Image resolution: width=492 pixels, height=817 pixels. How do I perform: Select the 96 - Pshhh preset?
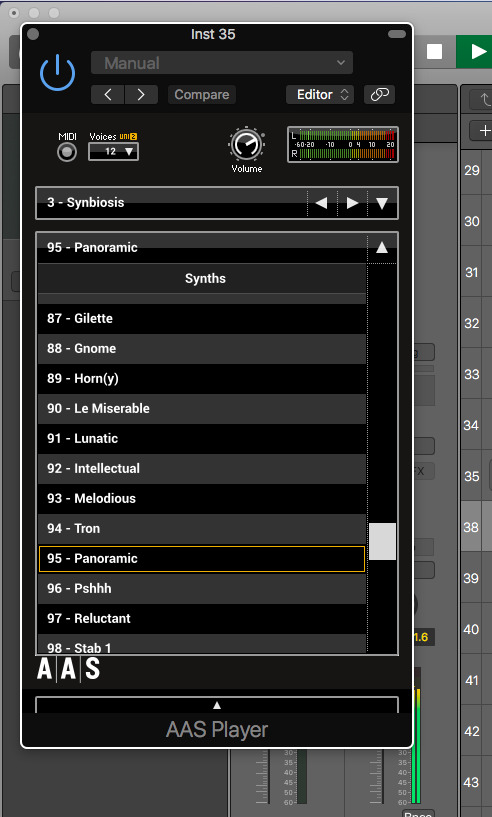pos(202,588)
